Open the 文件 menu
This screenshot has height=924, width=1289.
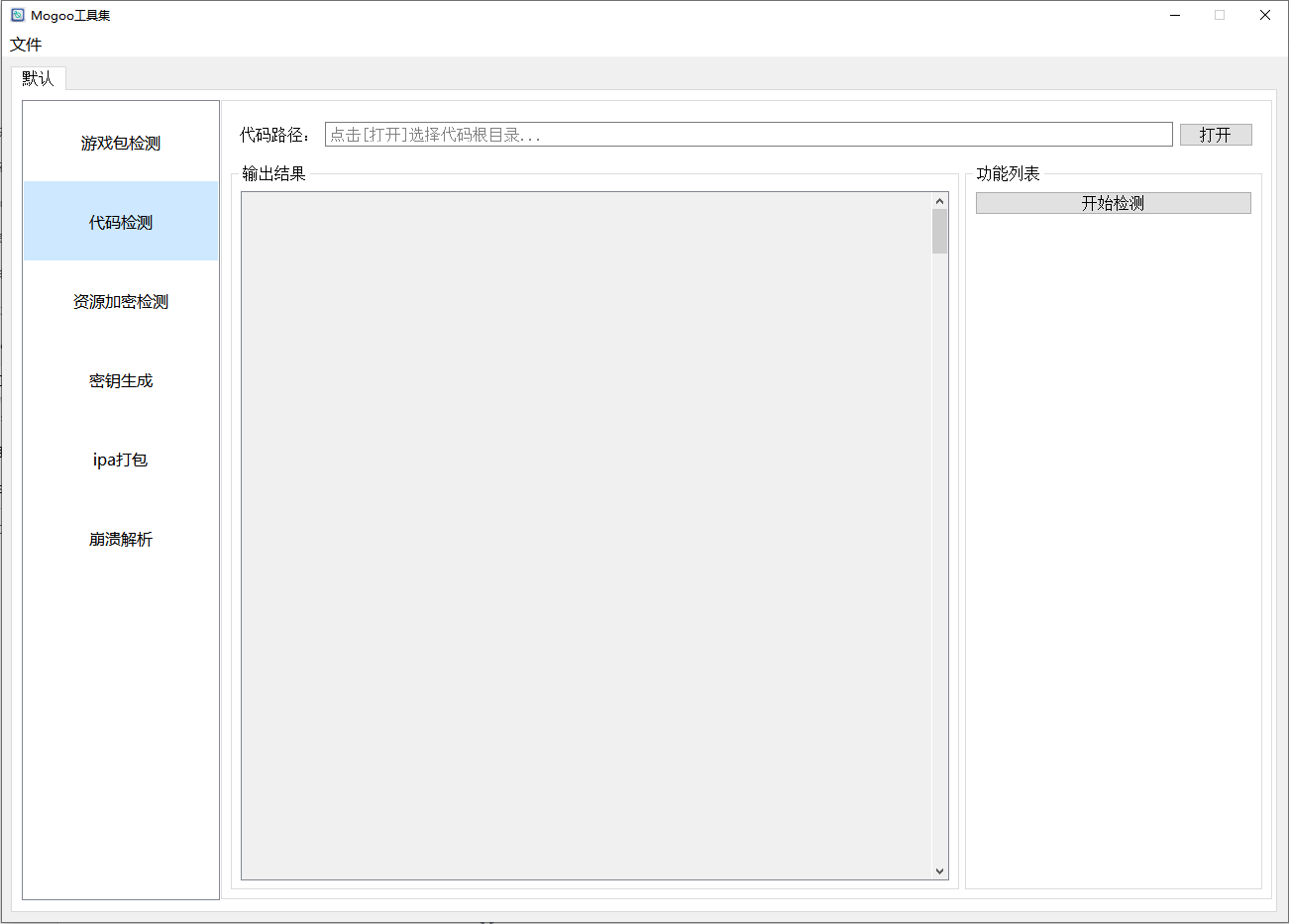coord(26,45)
